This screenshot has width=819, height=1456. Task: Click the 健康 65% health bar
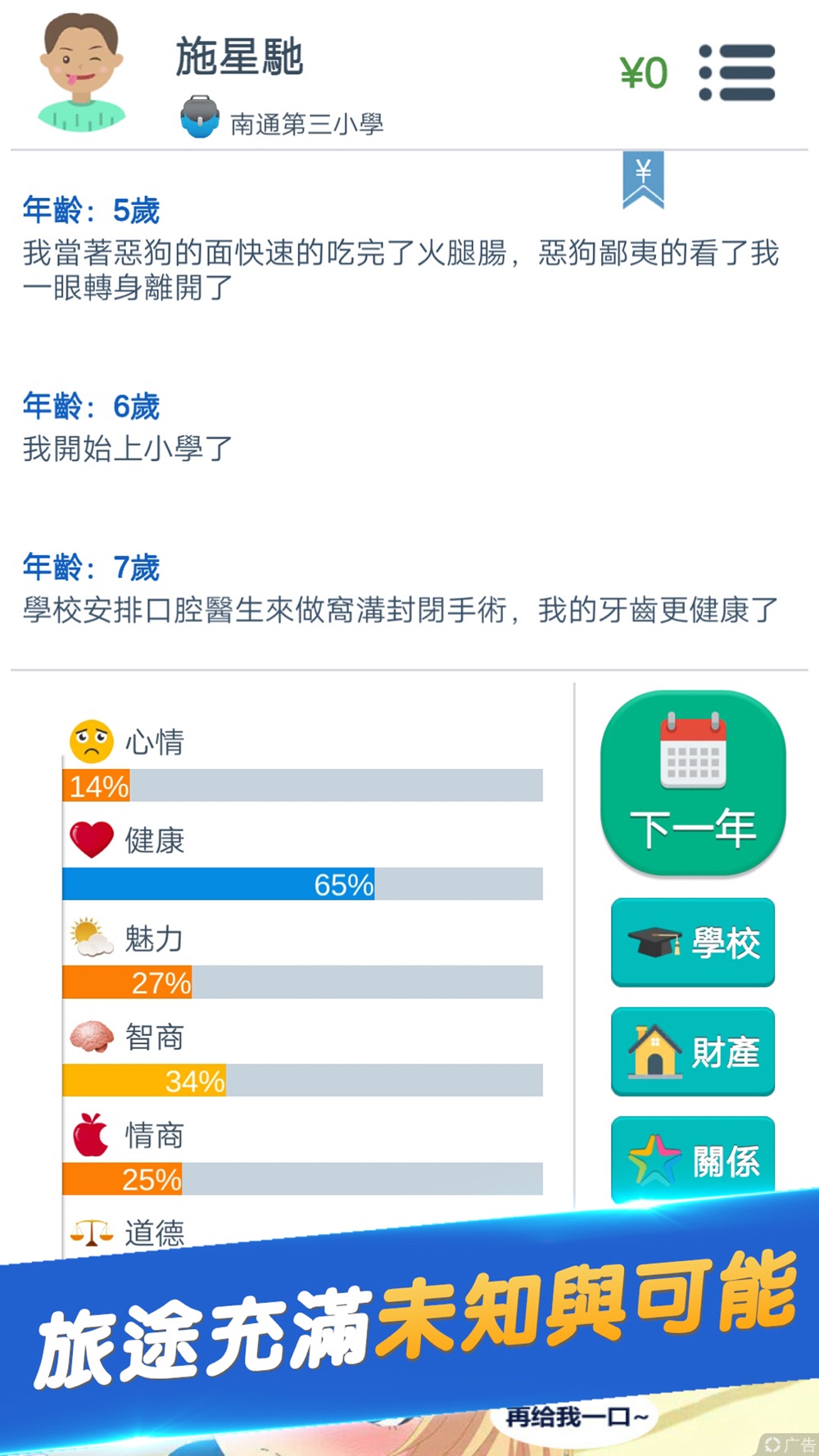click(302, 884)
